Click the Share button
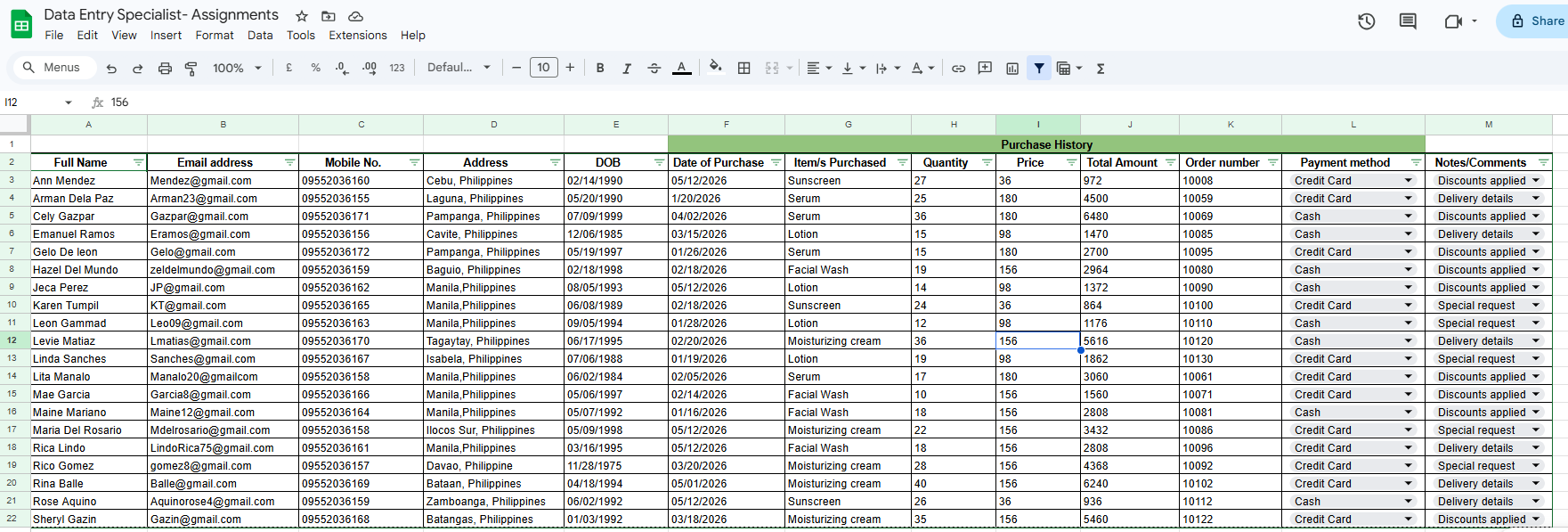1568x532 pixels. point(1537,21)
